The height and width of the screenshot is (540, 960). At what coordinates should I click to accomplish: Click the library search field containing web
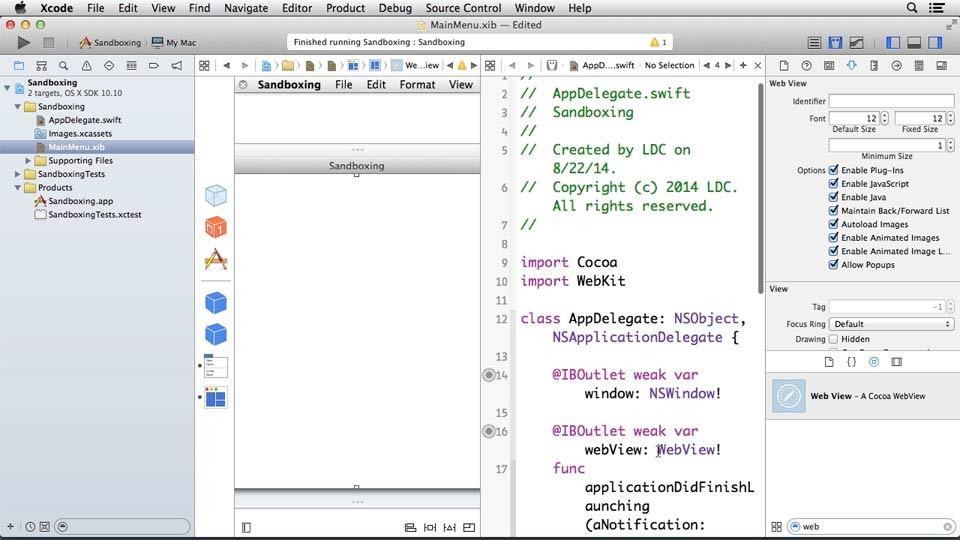(x=872, y=527)
